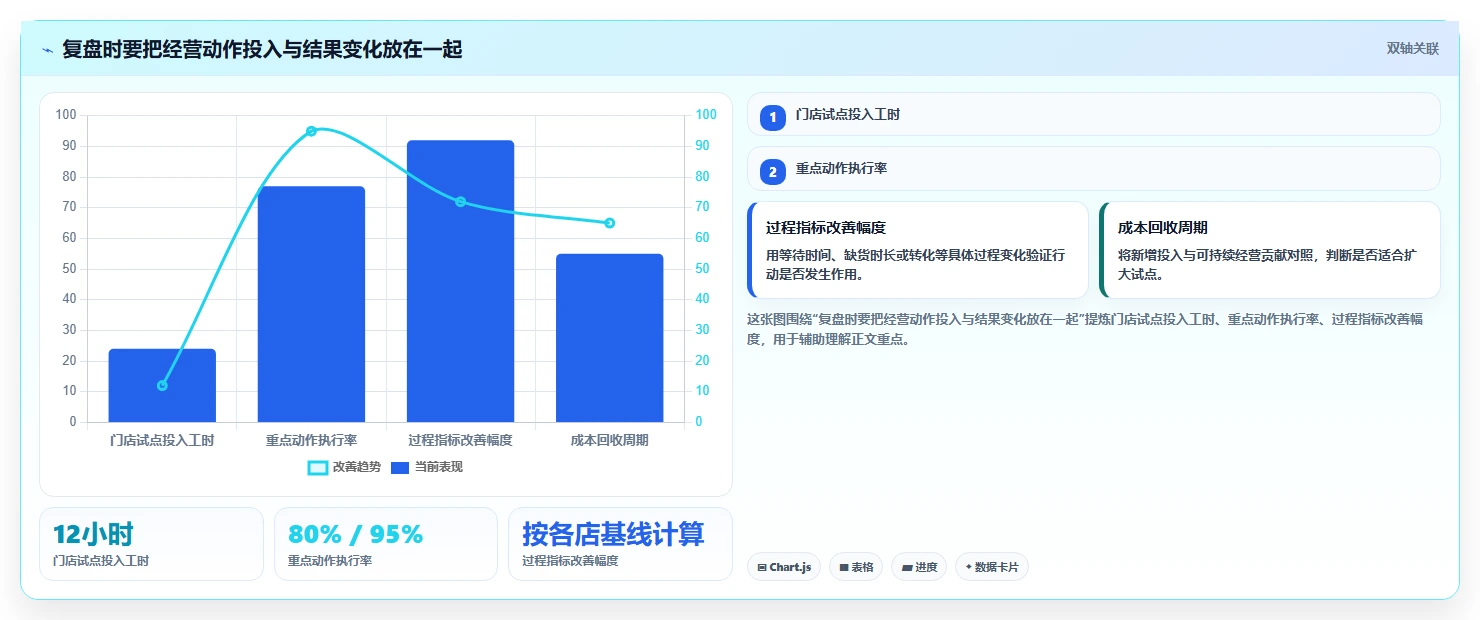Click the number 2 badge icon

click(772, 172)
